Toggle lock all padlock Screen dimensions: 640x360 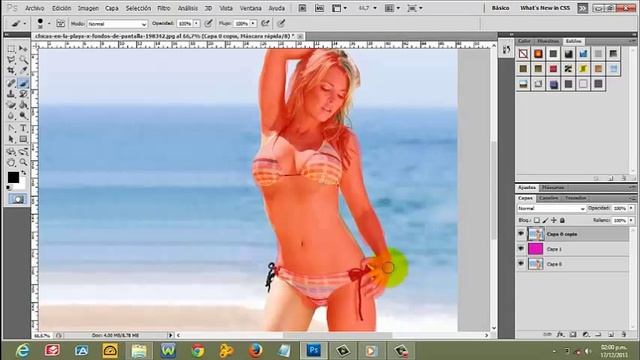tap(562, 220)
